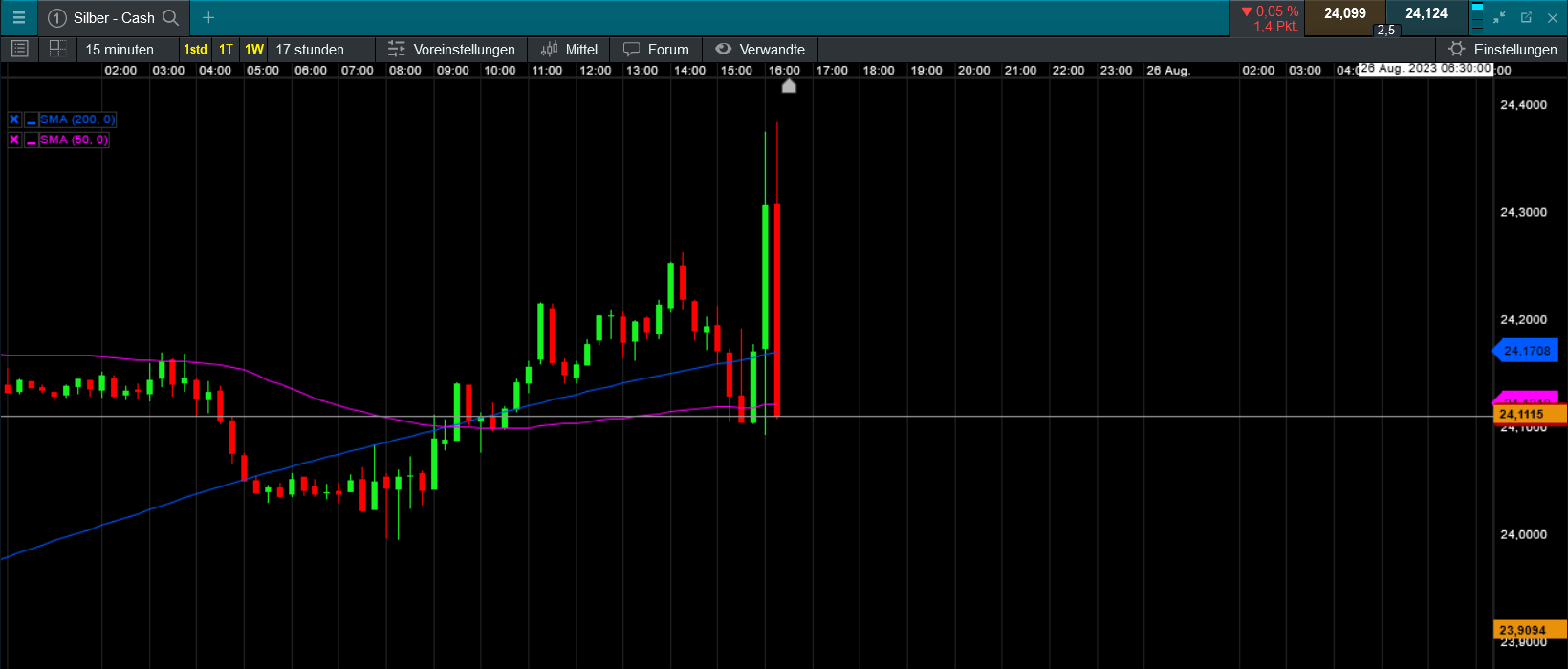The height and width of the screenshot is (669, 1568).
Task: Open the 17 stunden range dropdown
Action: click(x=321, y=50)
